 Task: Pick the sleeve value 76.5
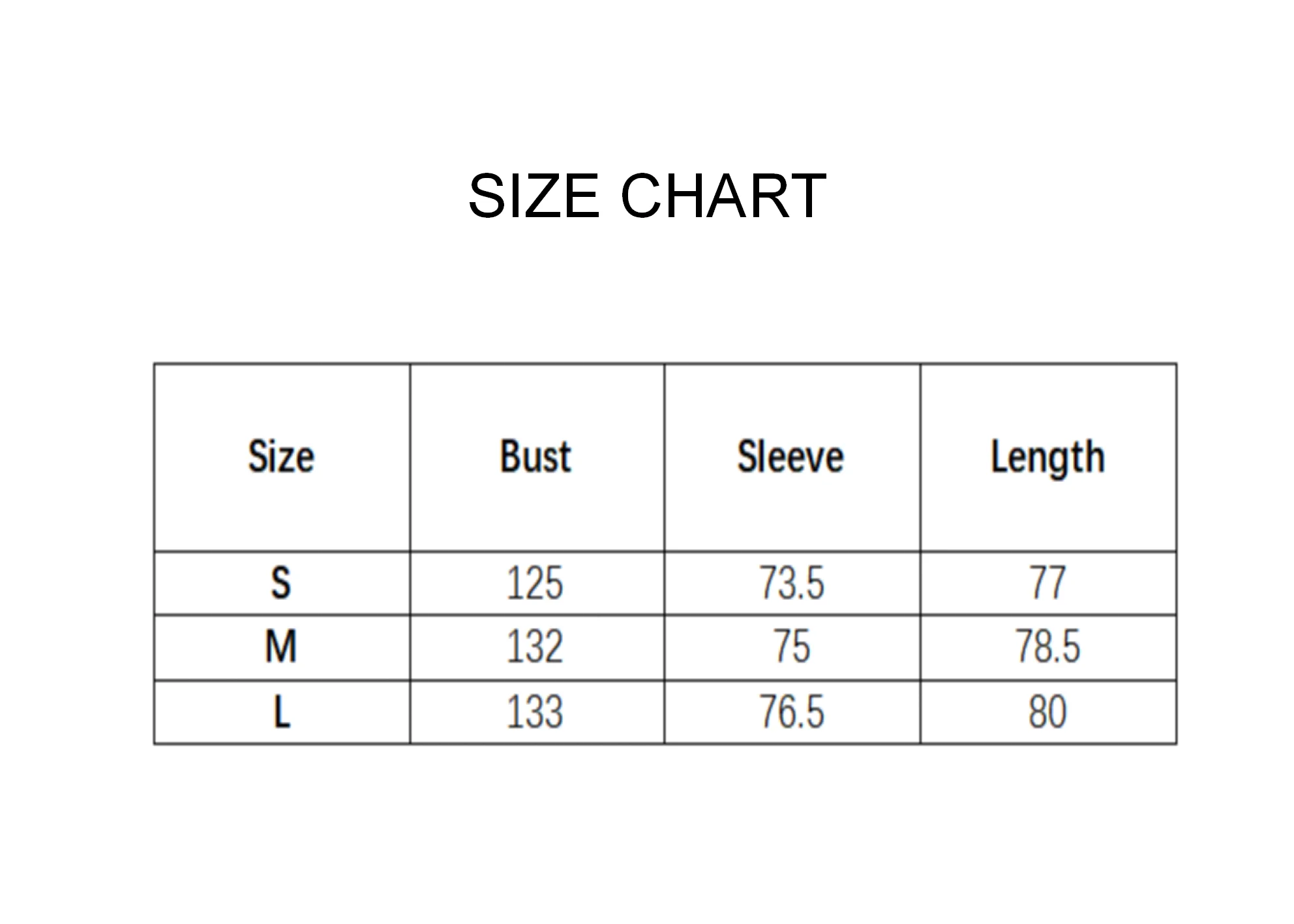click(x=791, y=711)
